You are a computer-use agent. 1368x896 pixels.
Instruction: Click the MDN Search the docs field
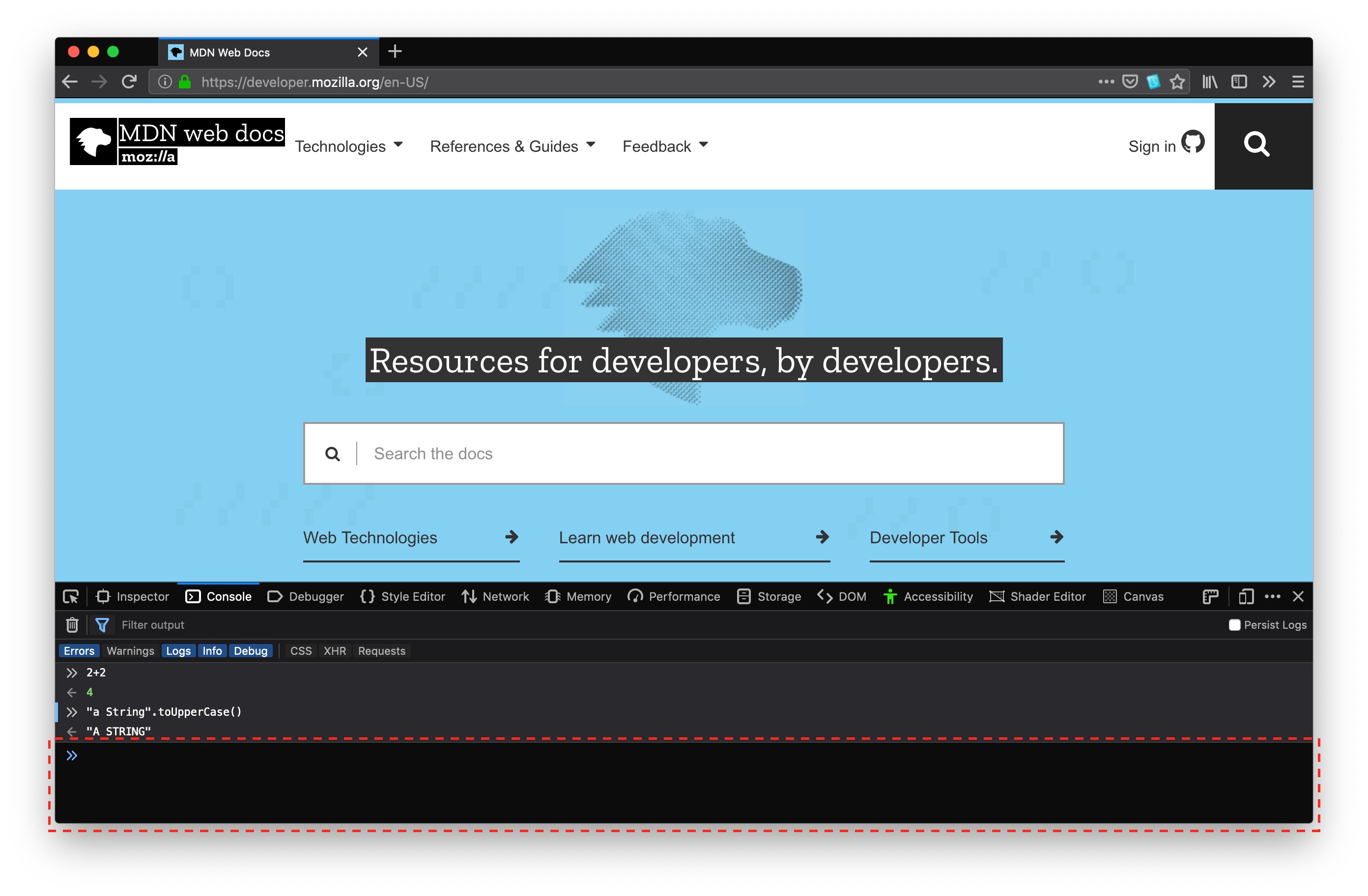point(685,454)
